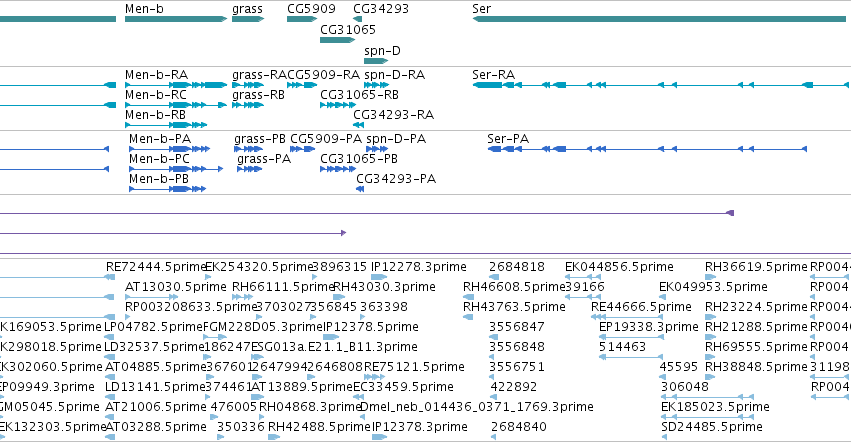Open the LD32537.5prime EST label
The height and width of the screenshot is (442, 851).
tap(155, 347)
